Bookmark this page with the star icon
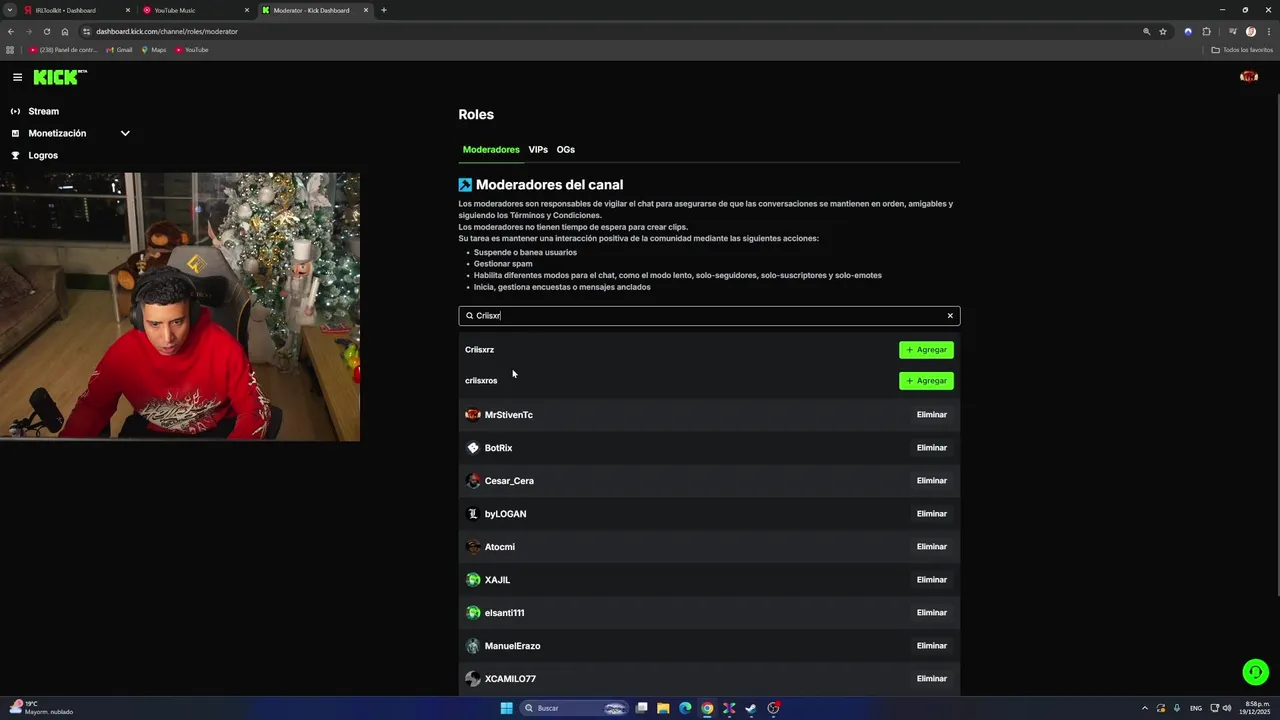Viewport: 1280px width, 720px height. pos(1163,31)
